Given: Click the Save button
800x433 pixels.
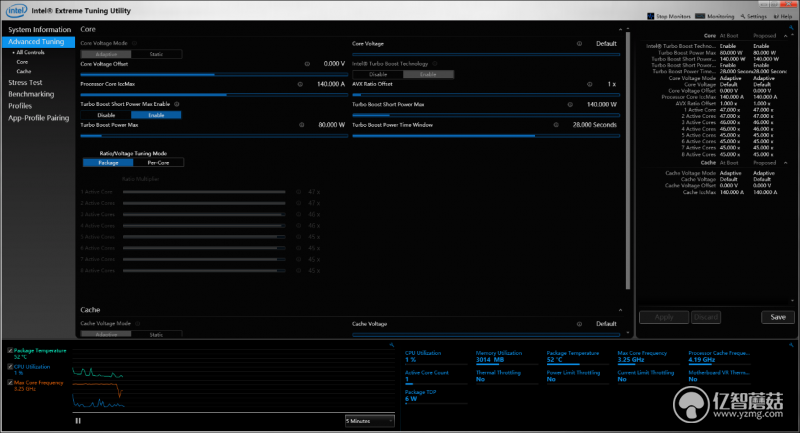Looking at the screenshot, I should pos(778,317).
